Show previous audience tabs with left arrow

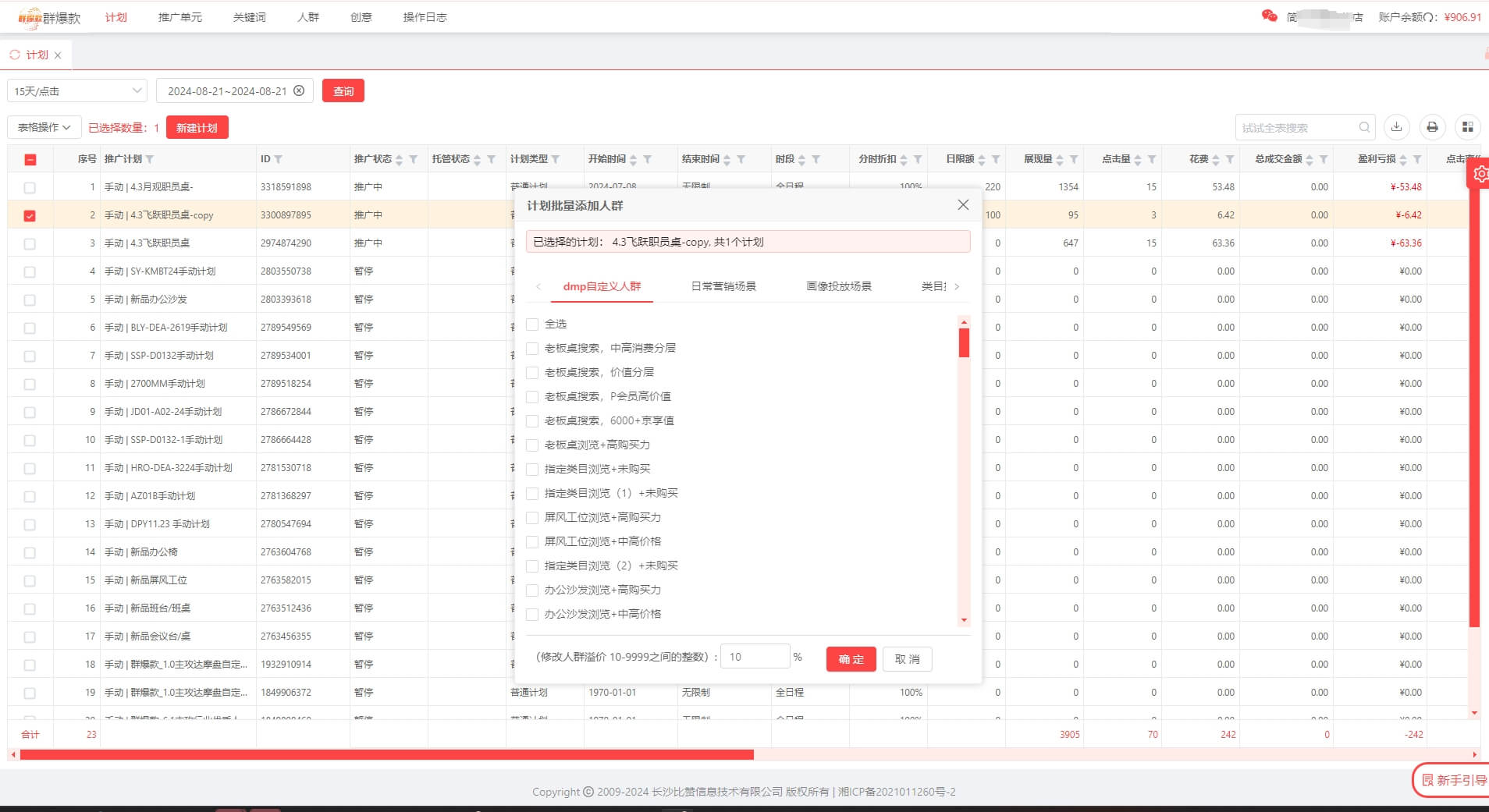[x=538, y=286]
